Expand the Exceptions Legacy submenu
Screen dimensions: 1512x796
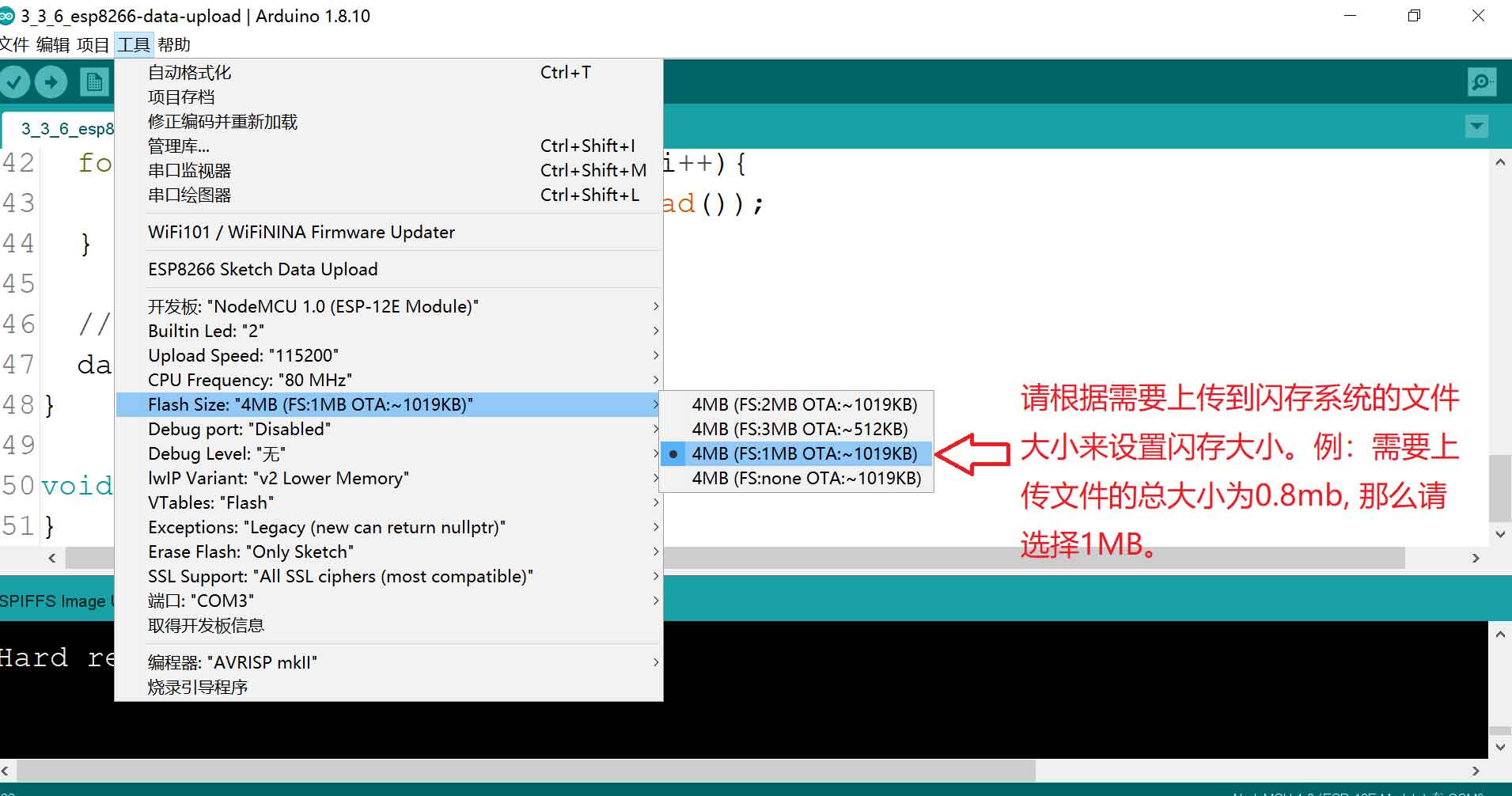pos(388,528)
